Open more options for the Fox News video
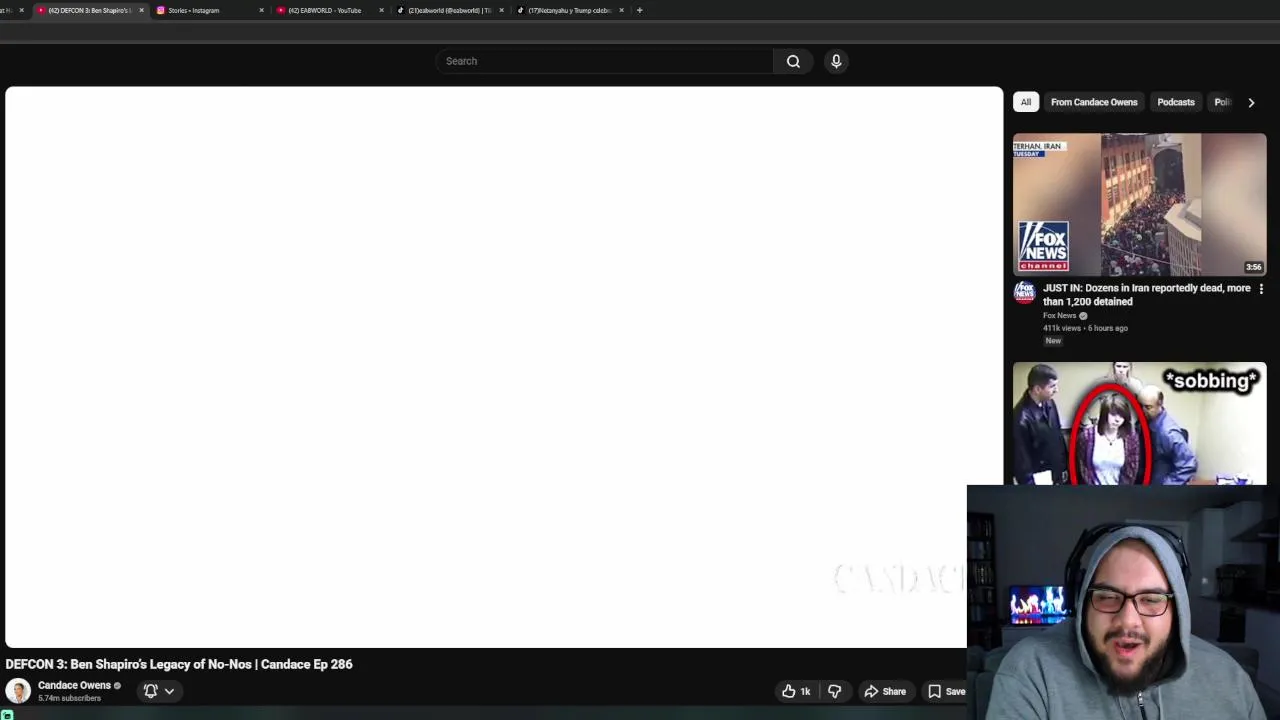 pyautogui.click(x=1261, y=289)
